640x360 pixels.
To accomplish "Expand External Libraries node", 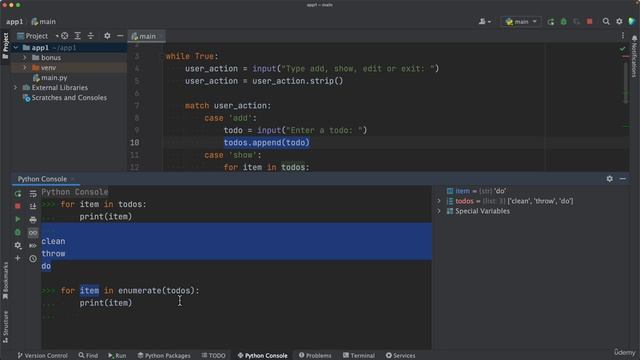I will 16,87.
